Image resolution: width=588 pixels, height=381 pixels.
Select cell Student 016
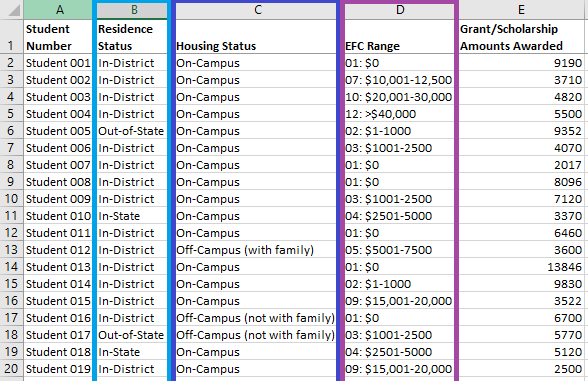point(58,318)
